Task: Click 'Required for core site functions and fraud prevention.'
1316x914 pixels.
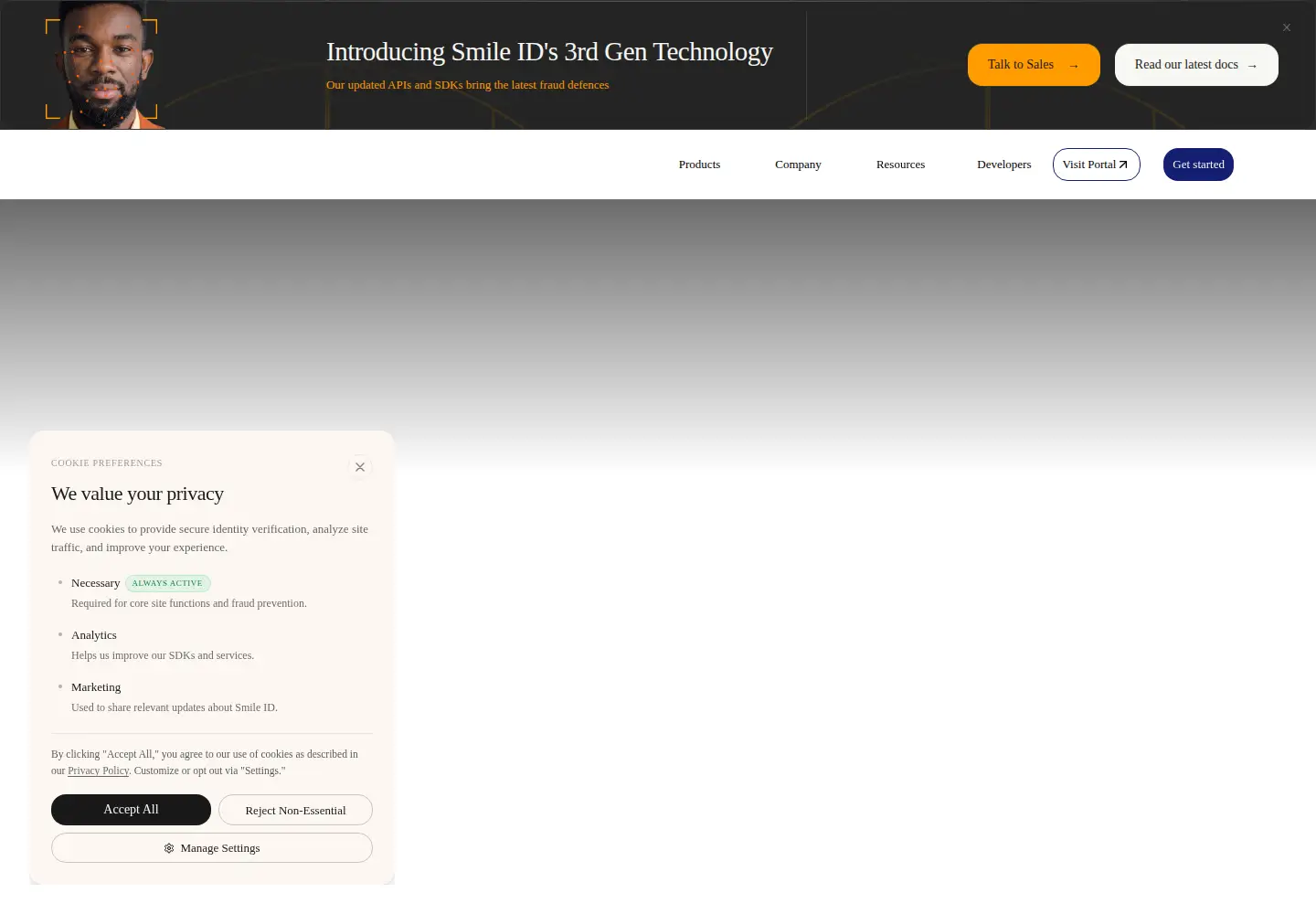Action: [x=189, y=603]
